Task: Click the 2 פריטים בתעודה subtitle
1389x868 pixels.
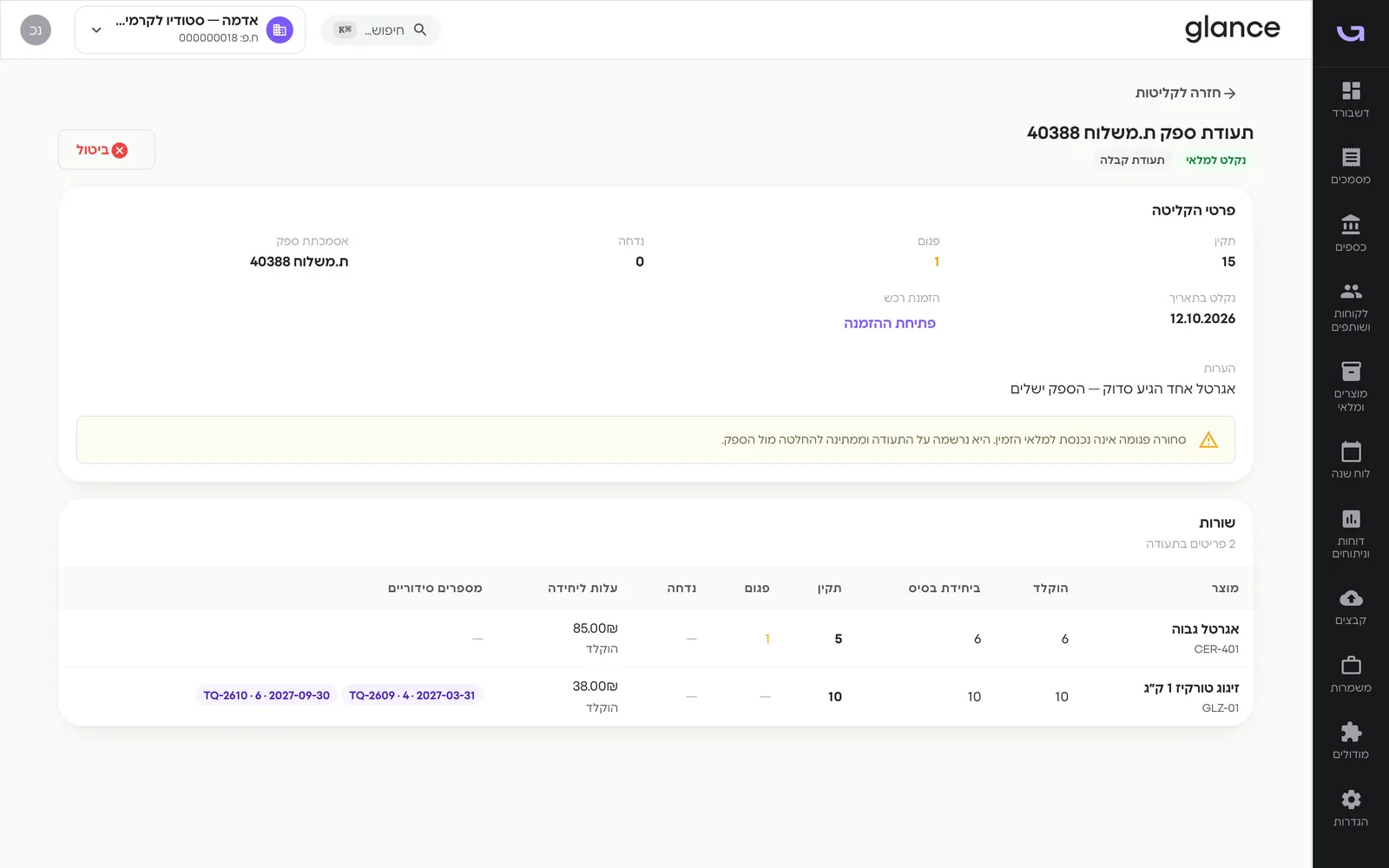Action: pos(1190,543)
